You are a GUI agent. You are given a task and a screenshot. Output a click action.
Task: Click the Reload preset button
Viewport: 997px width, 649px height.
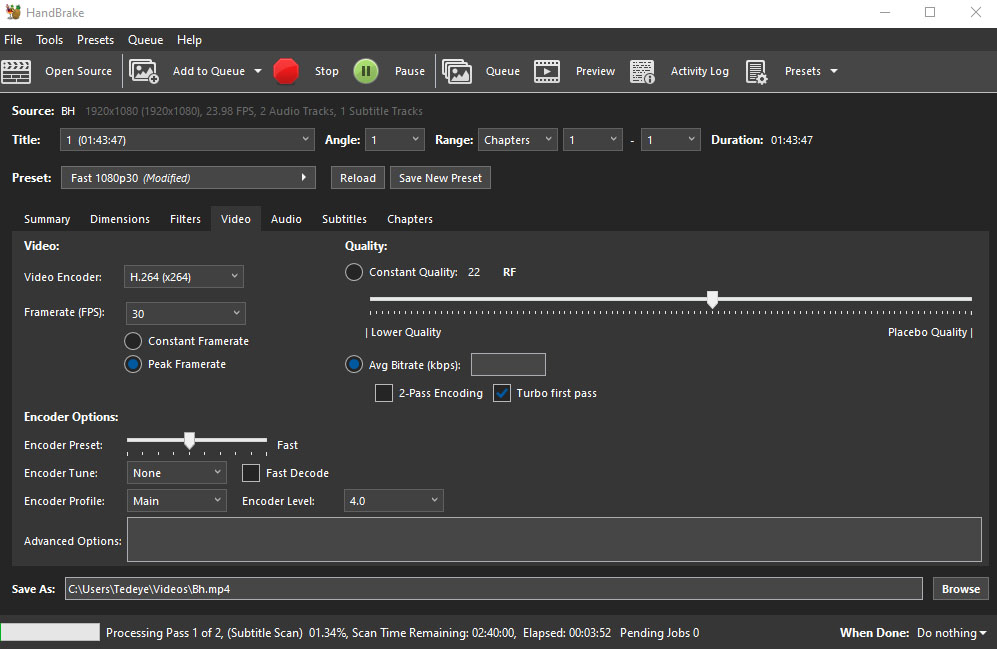pyautogui.click(x=357, y=178)
